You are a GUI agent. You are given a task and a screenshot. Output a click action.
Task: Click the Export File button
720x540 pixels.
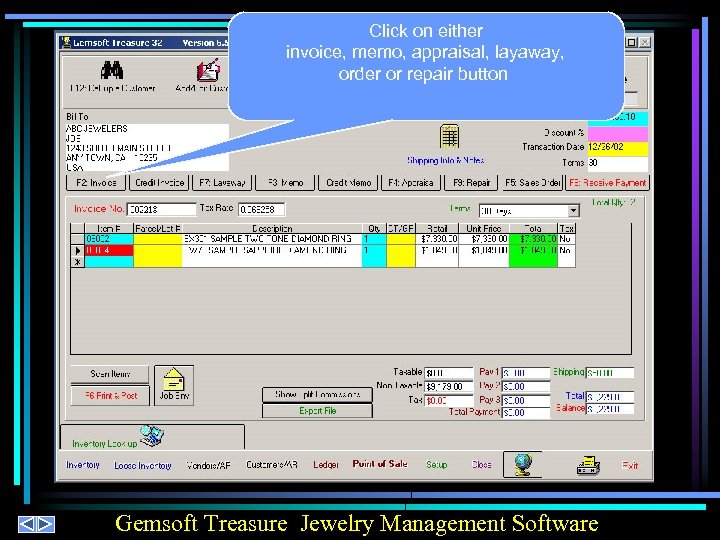317,411
